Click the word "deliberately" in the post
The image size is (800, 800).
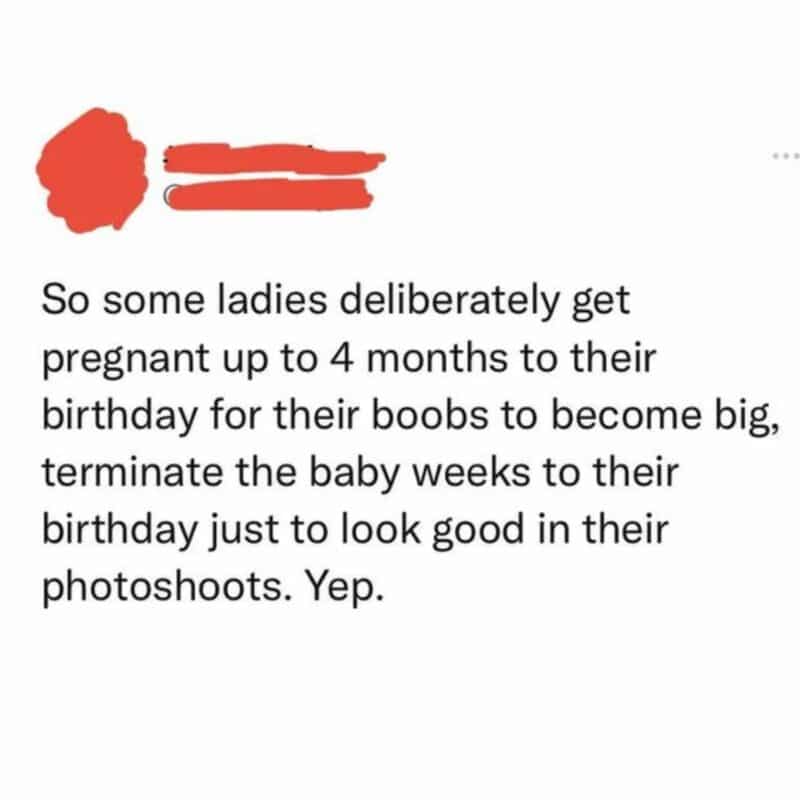[449, 299]
